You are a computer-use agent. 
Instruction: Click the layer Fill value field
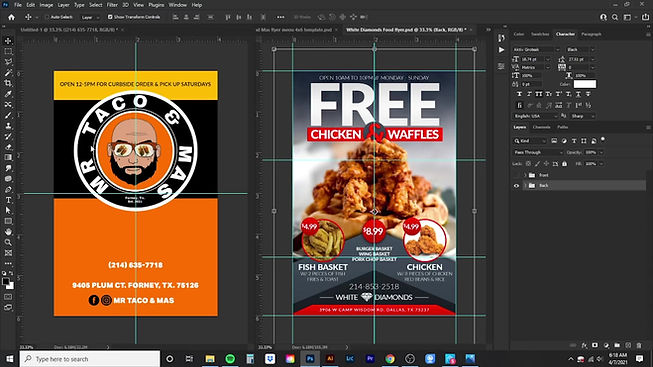coord(591,164)
